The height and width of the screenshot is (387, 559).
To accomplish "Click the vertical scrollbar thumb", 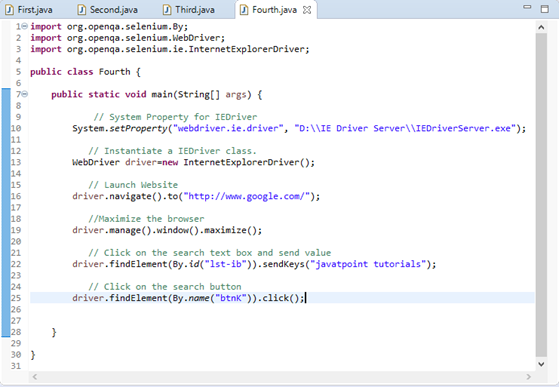I will [x=541, y=195].
